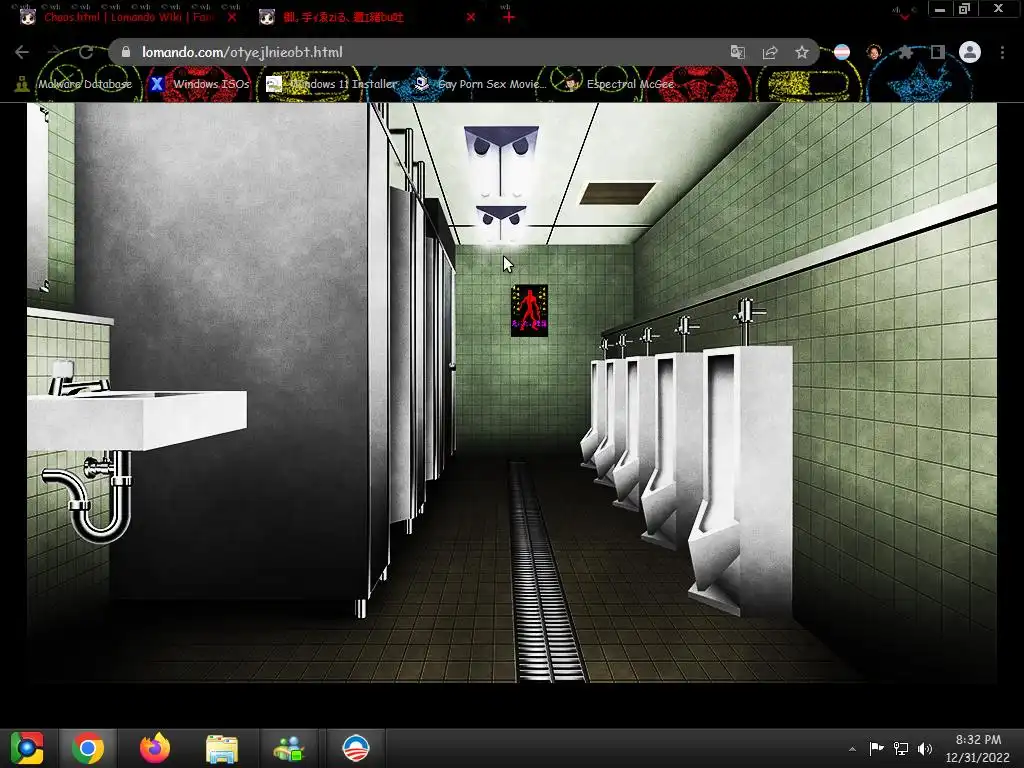Open the volume speaker tray icon

tap(925, 748)
